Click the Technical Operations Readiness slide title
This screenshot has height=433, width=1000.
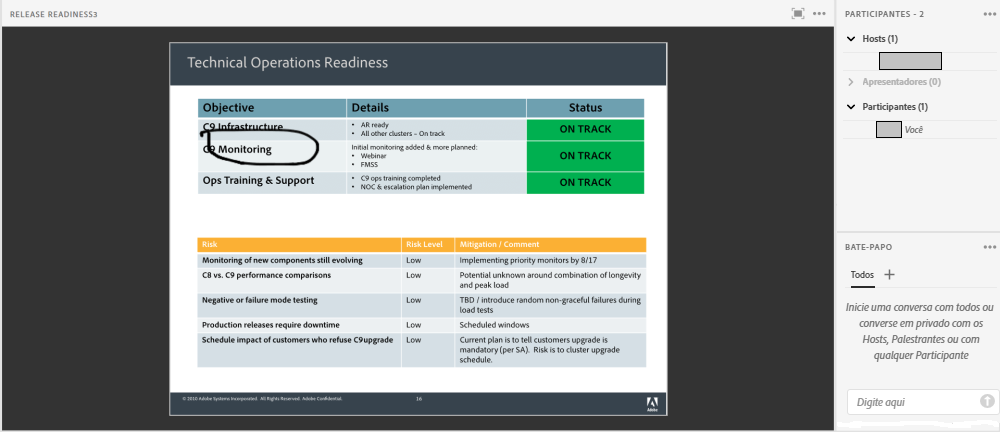(288, 62)
